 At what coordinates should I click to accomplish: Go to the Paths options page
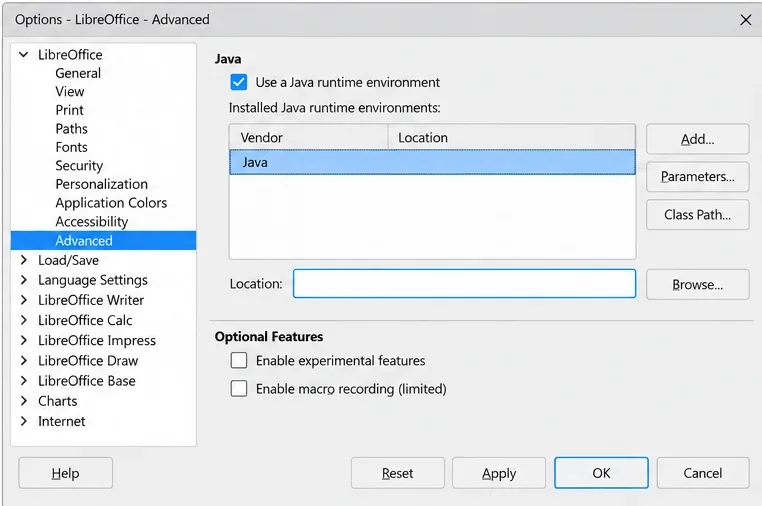[x=71, y=129]
